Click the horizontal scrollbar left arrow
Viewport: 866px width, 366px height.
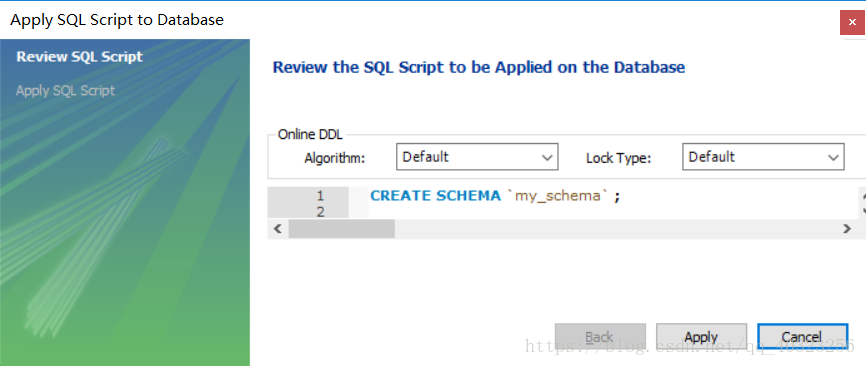pos(278,229)
